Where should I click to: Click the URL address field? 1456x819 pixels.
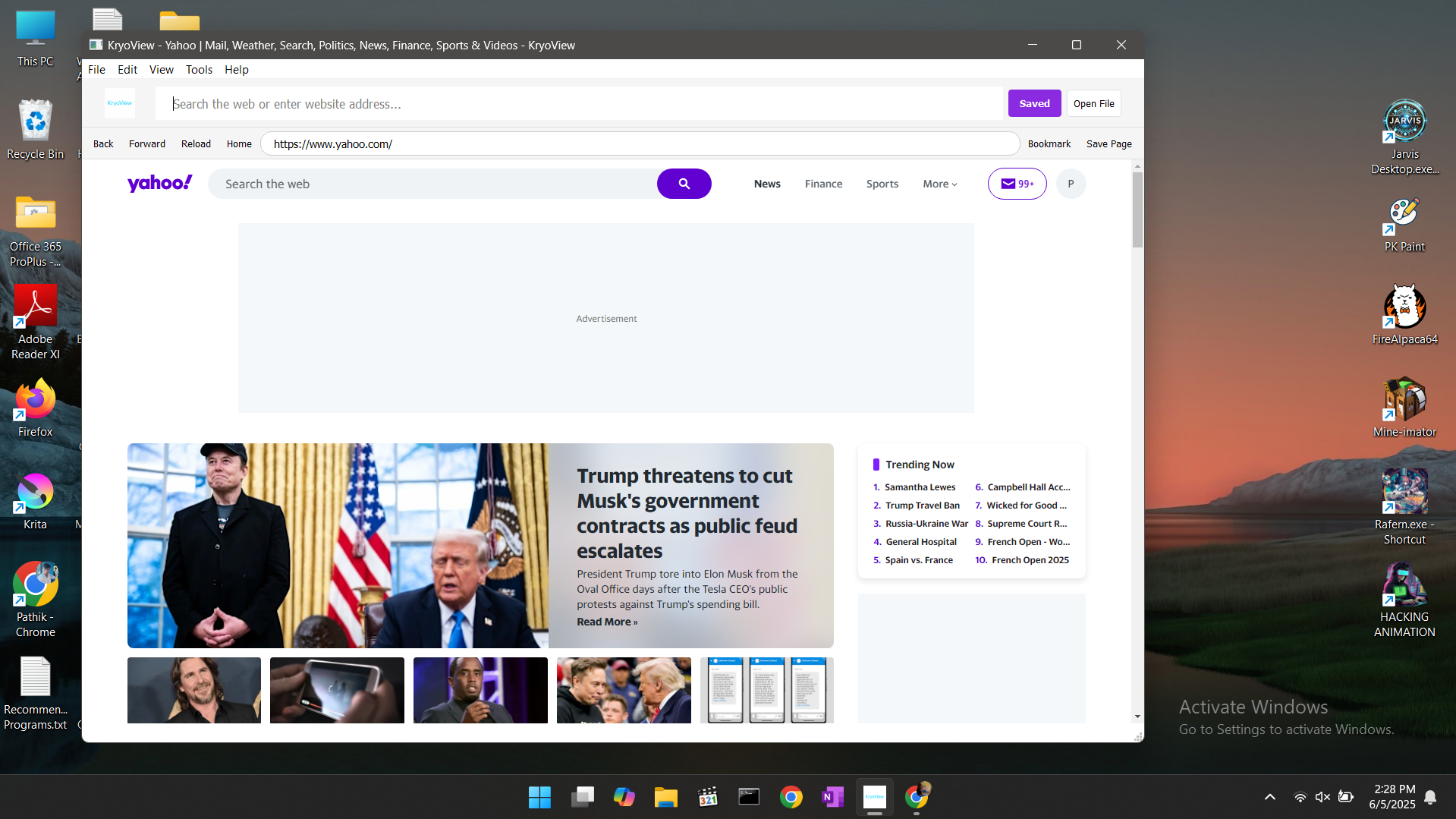click(x=640, y=143)
